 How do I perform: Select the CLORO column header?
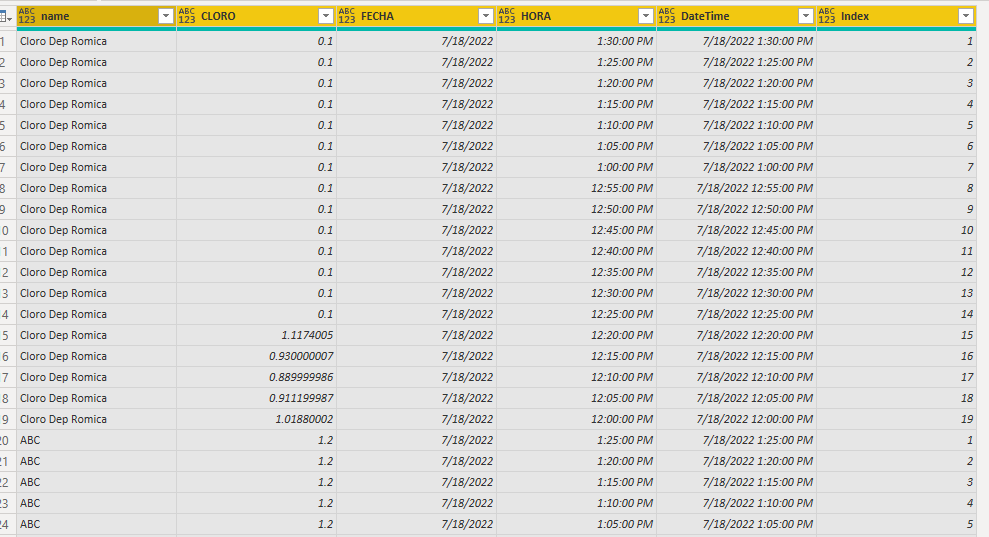click(x=257, y=16)
